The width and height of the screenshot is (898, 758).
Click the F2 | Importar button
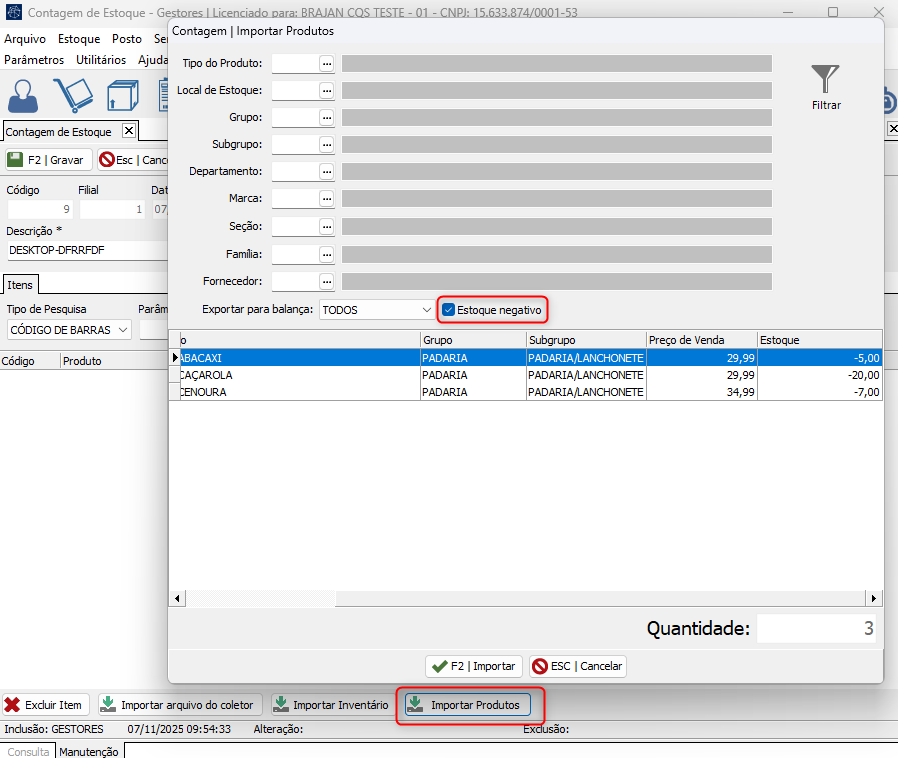[472, 666]
